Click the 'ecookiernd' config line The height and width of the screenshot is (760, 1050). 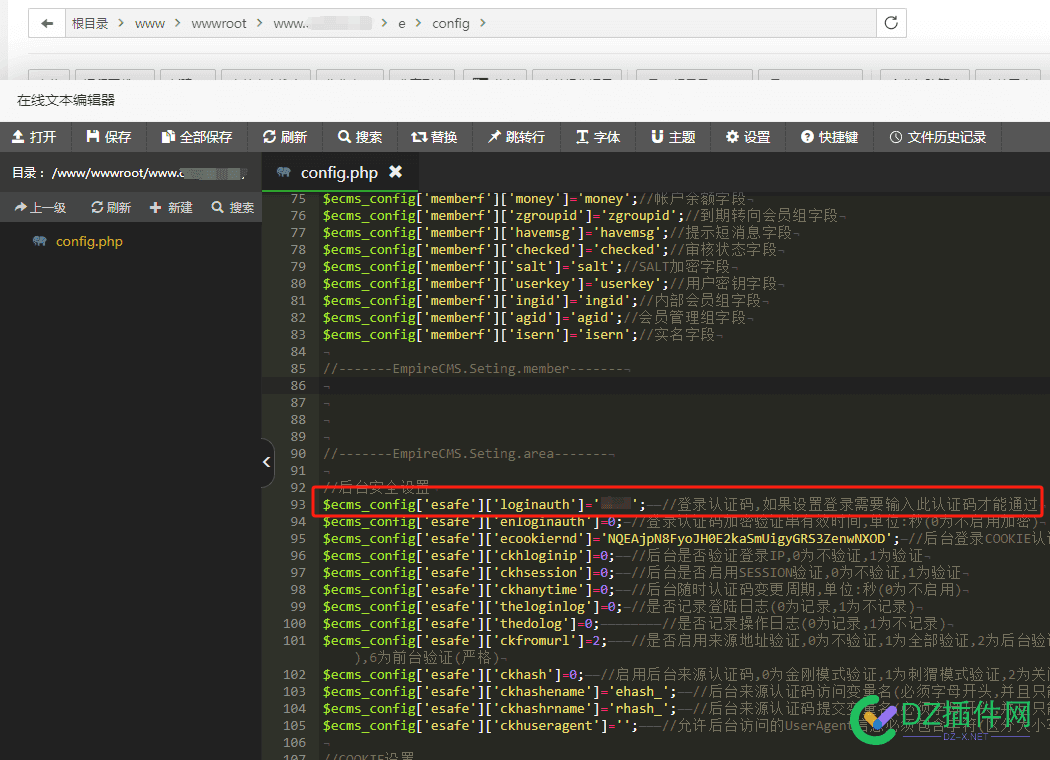pyautogui.click(x=686, y=538)
